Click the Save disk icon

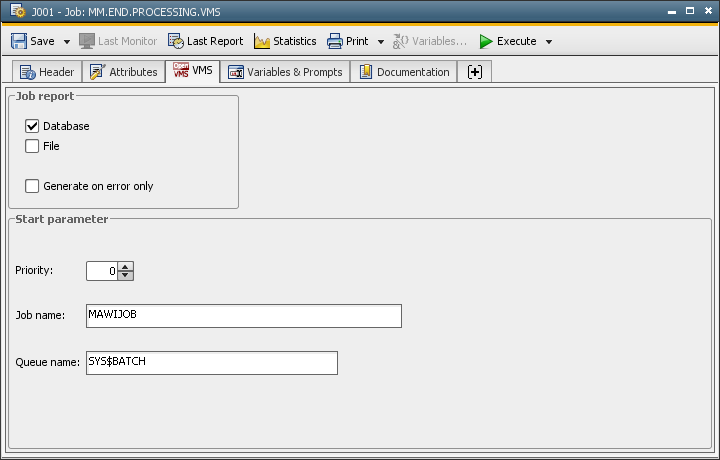tap(19, 41)
